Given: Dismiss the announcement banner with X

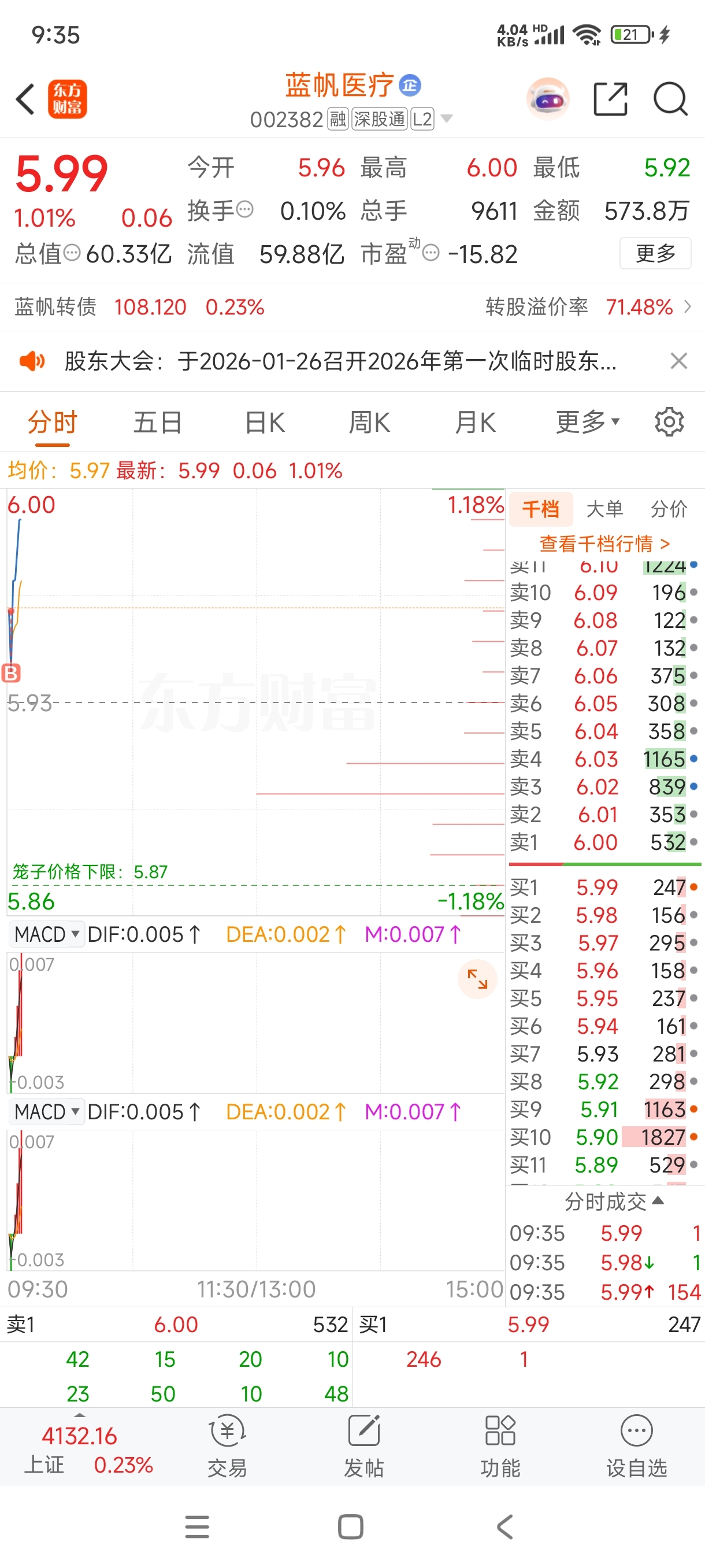Looking at the screenshot, I should click(679, 361).
